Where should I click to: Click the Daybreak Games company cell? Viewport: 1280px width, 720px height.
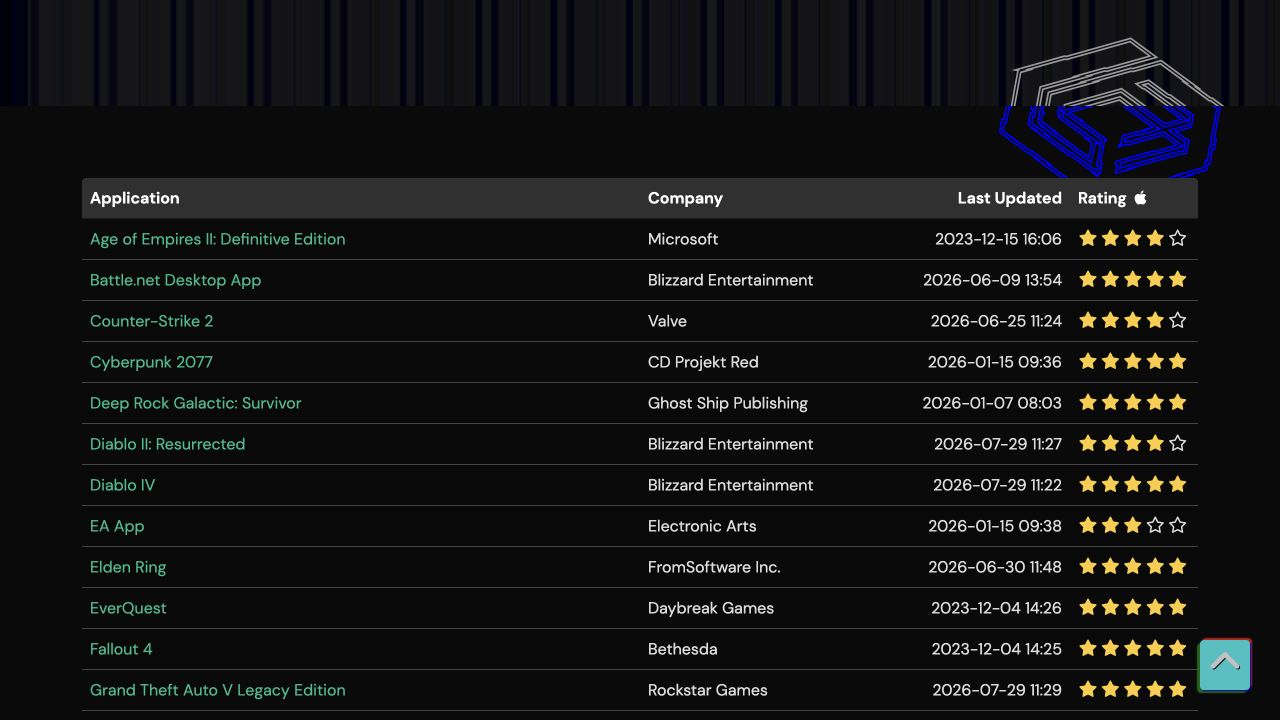click(711, 608)
